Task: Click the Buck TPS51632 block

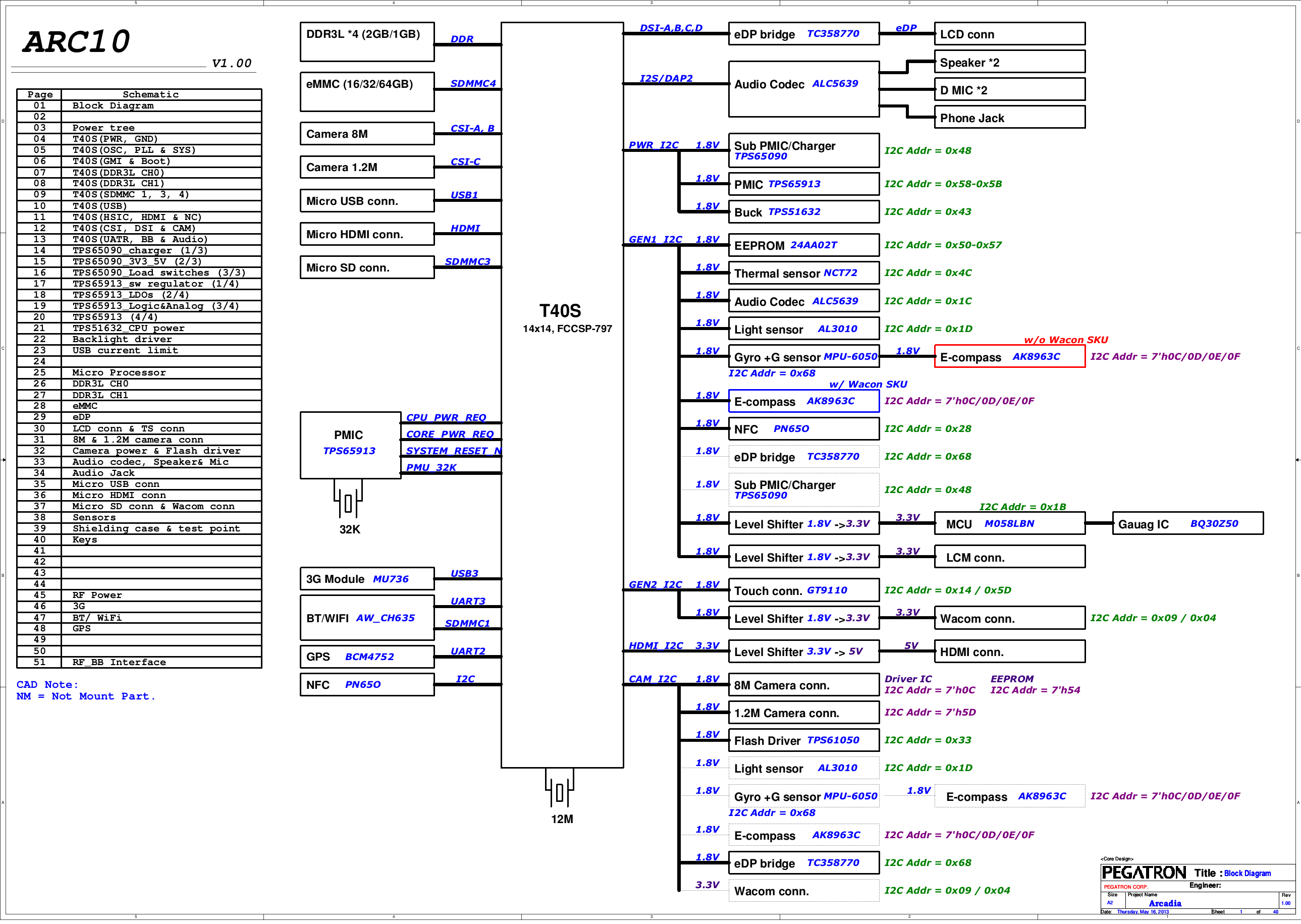Action: (804, 211)
